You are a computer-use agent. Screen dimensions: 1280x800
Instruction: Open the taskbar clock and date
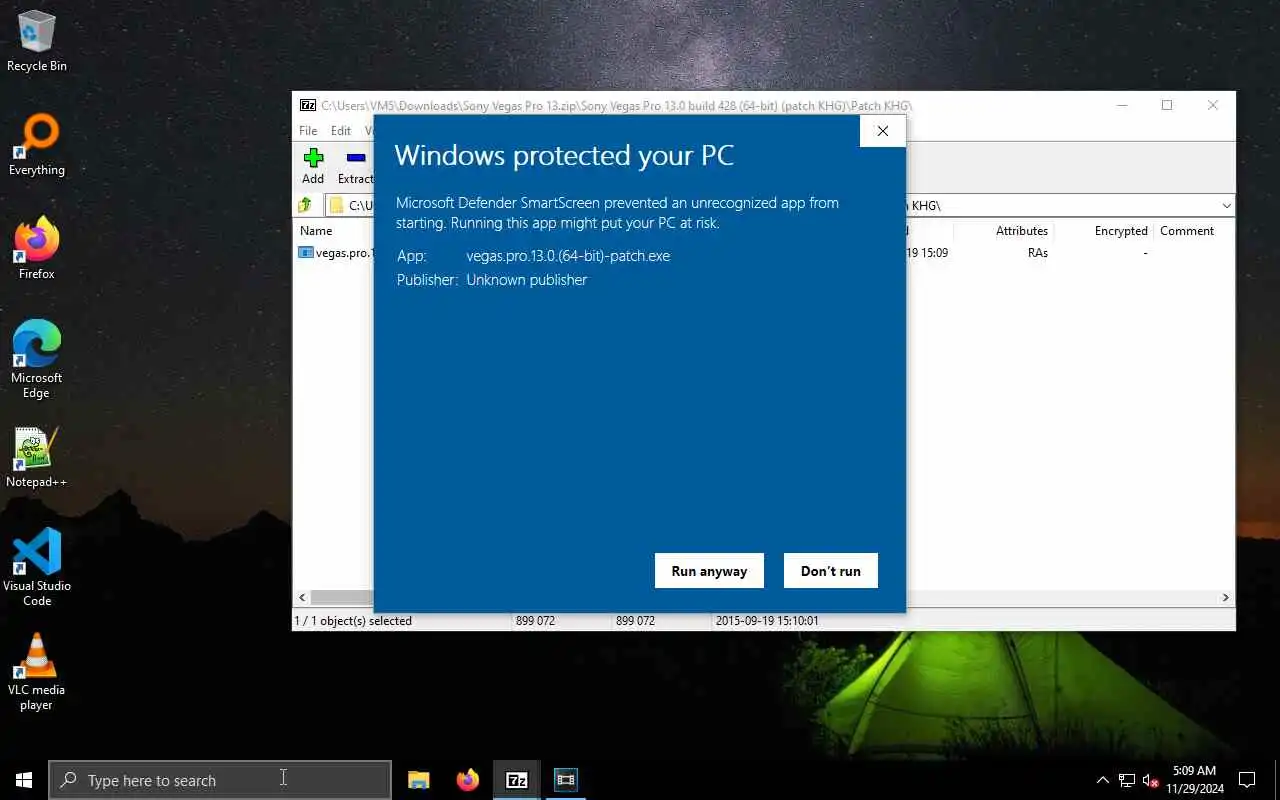point(1194,780)
